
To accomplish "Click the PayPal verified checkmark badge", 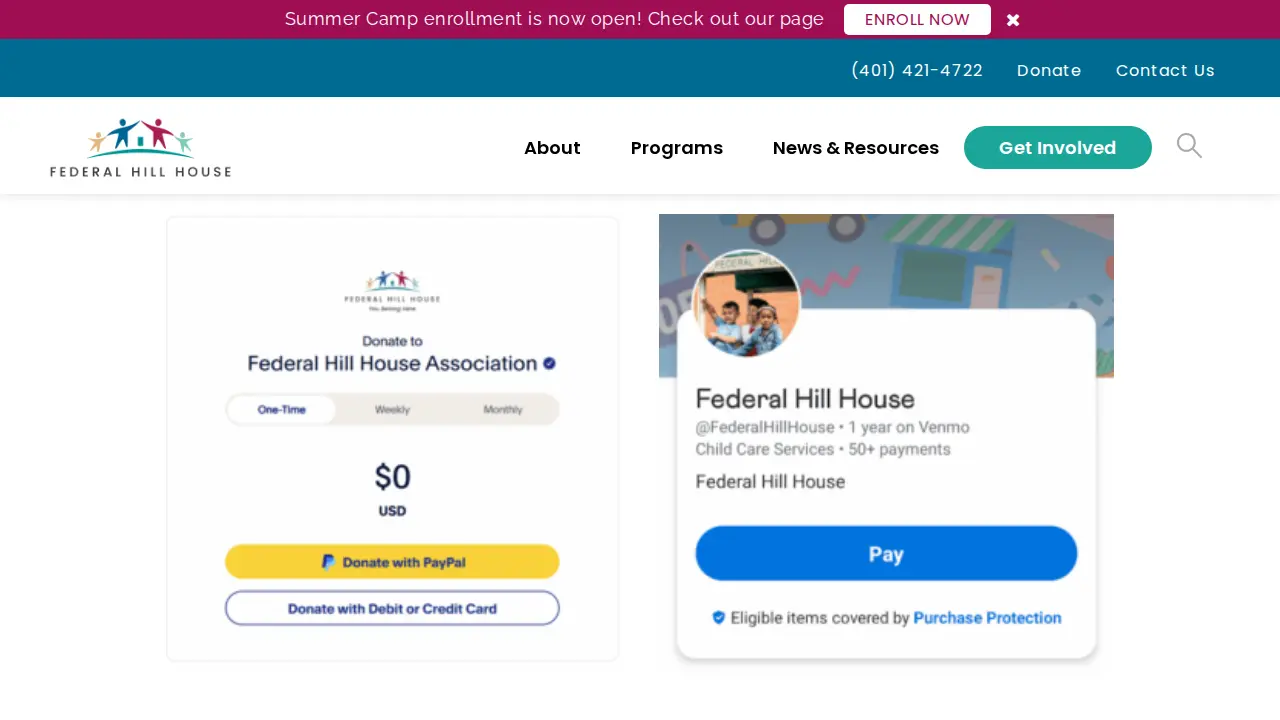I will 549,363.
